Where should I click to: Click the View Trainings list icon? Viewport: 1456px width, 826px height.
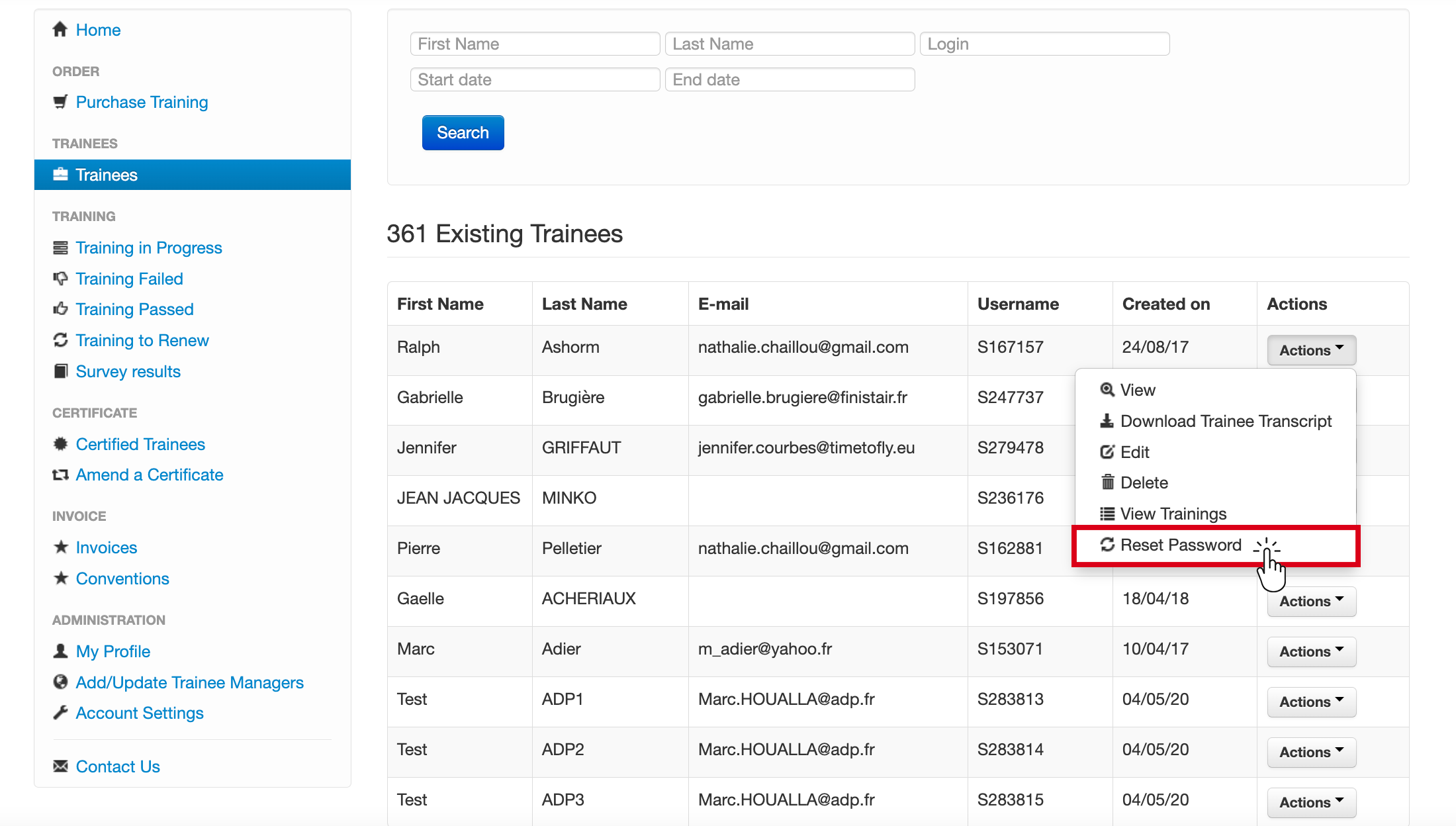(1107, 514)
